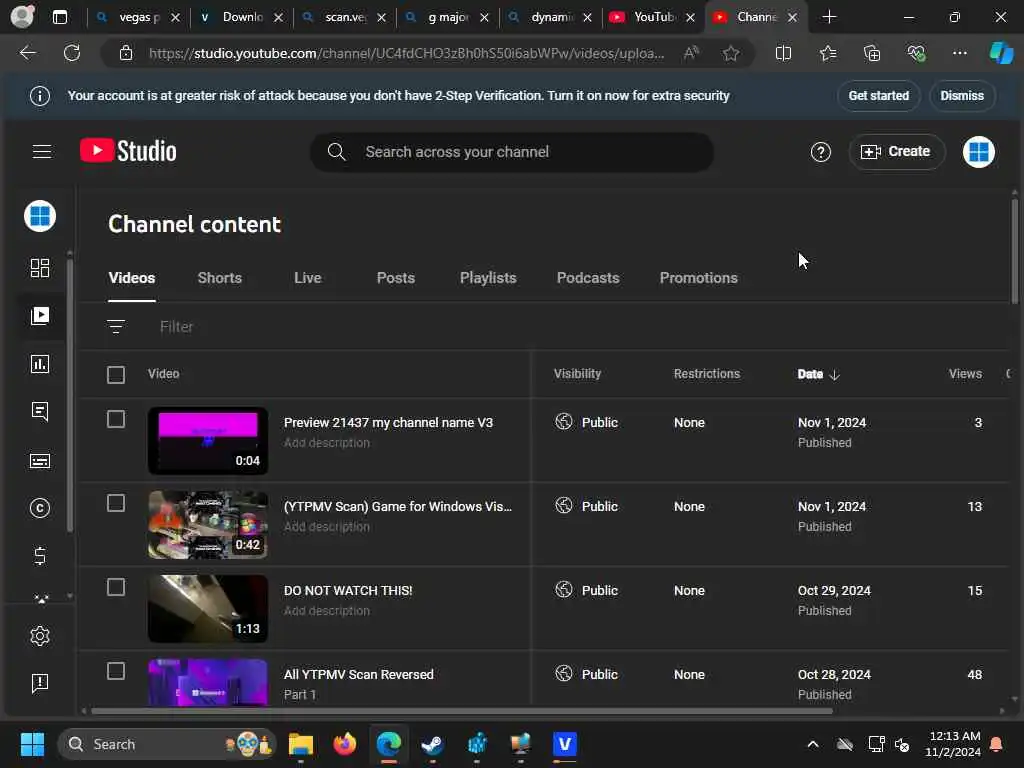Click the Search across your channel field
1024x768 pixels.
pyautogui.click(x=511, y=152)
